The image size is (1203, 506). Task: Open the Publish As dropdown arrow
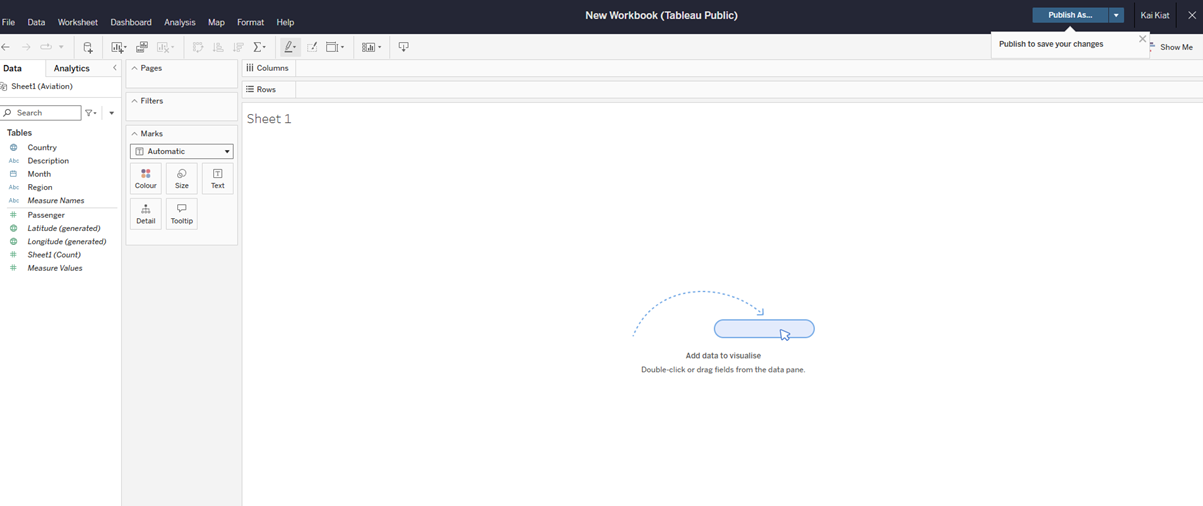coord(1116,15)
